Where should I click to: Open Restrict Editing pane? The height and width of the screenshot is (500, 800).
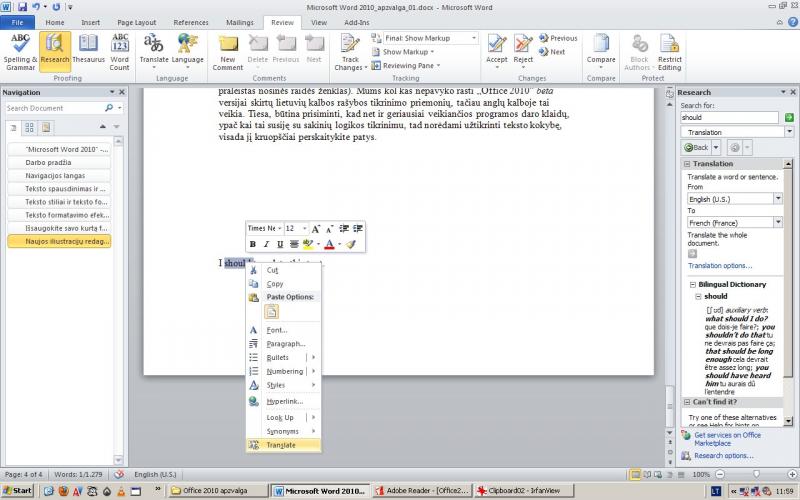669,52
